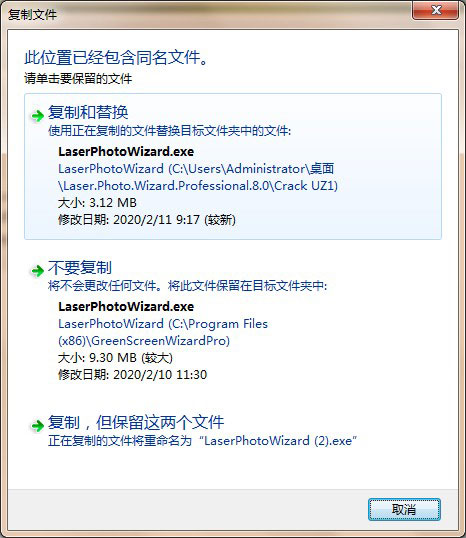Click the 3.12 MB file size line
Viewport: 466px width, 538px height.
pos(97,203)
